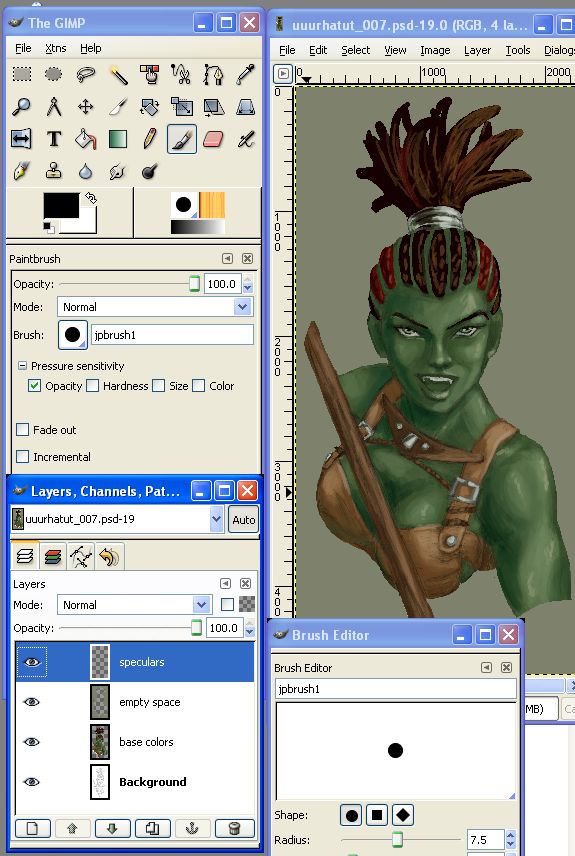Toggle pressure sensitivity Opacity checkbox
The image size is (575, 856).
click(x=34, y=386)
